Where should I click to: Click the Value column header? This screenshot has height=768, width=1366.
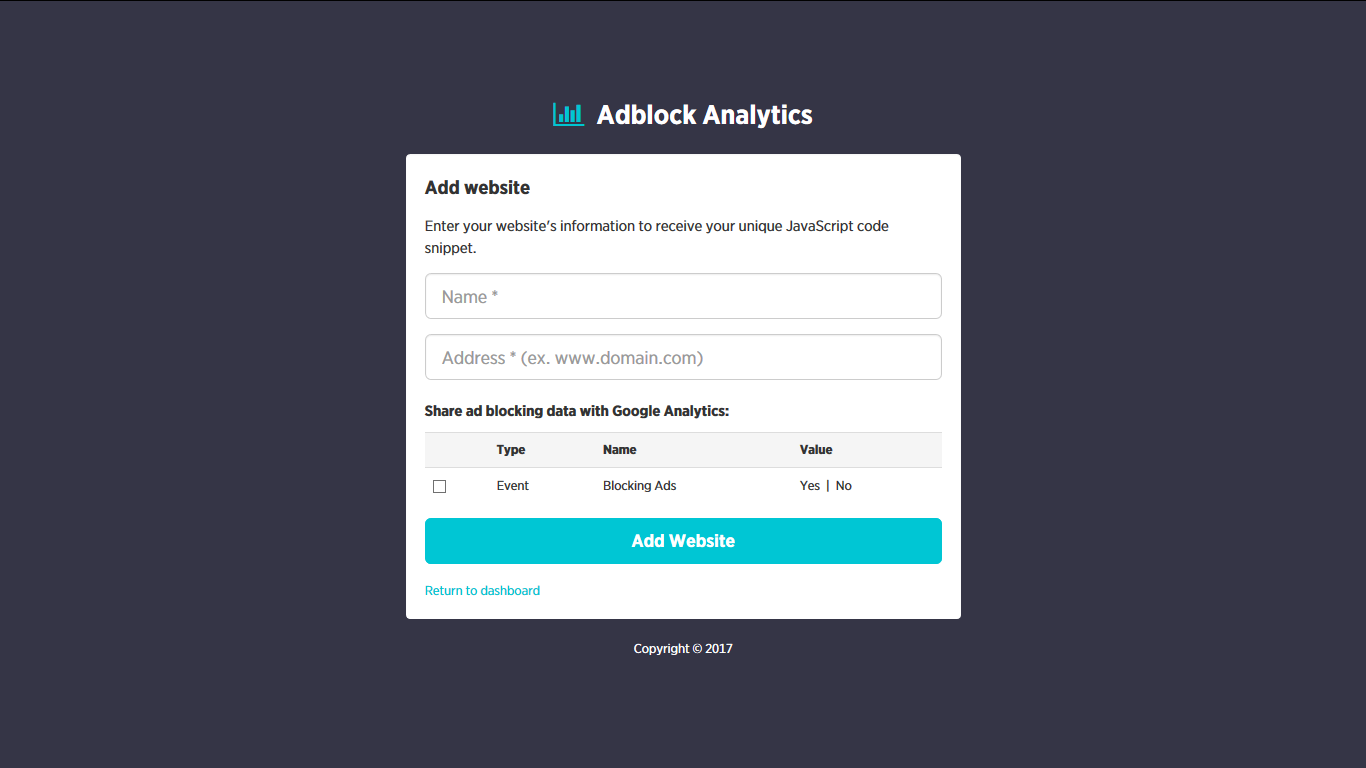tap(816, 449)
